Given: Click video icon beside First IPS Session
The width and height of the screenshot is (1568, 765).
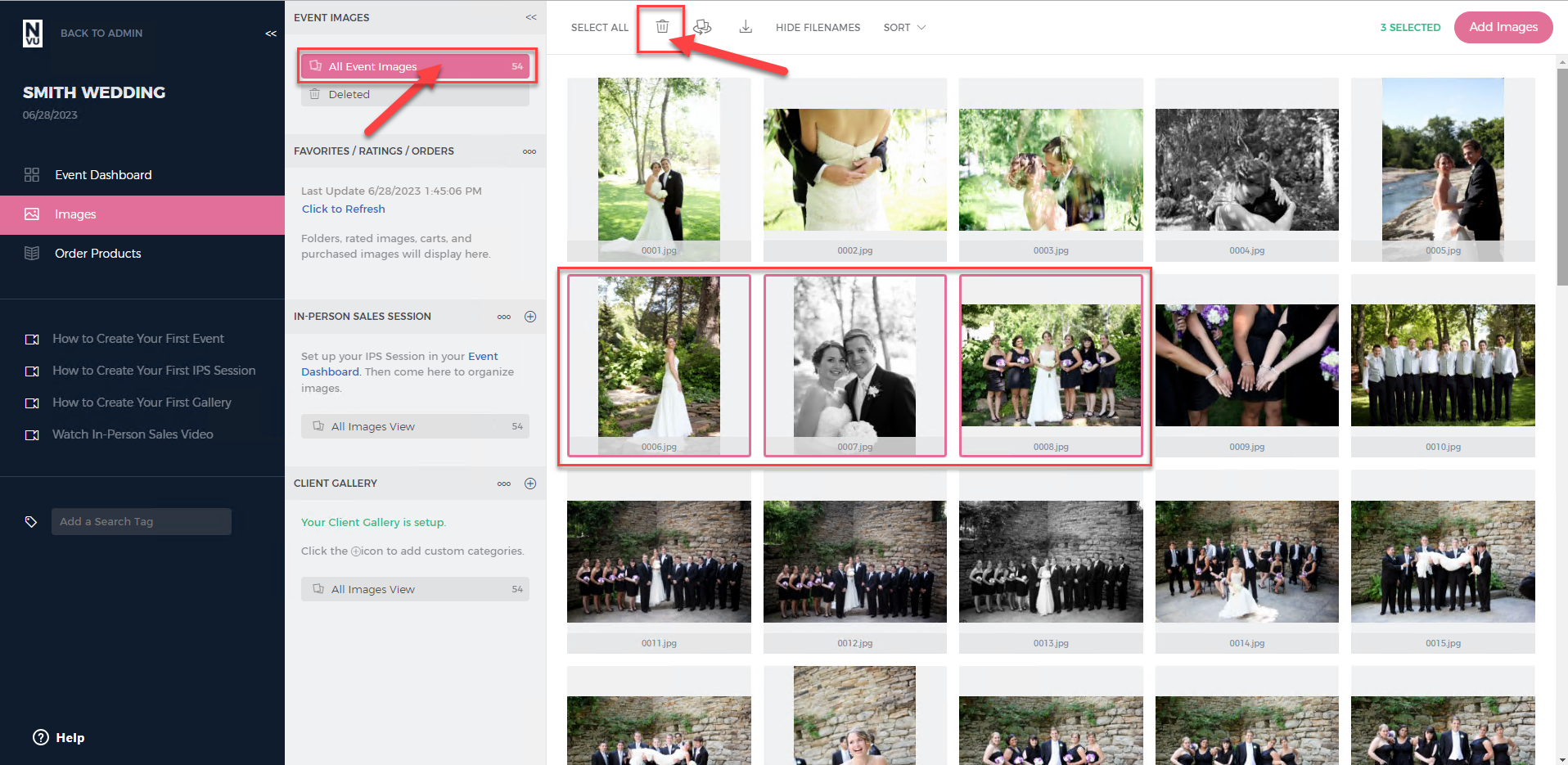Looking at the screenshot, I should (x=32, y=371).
